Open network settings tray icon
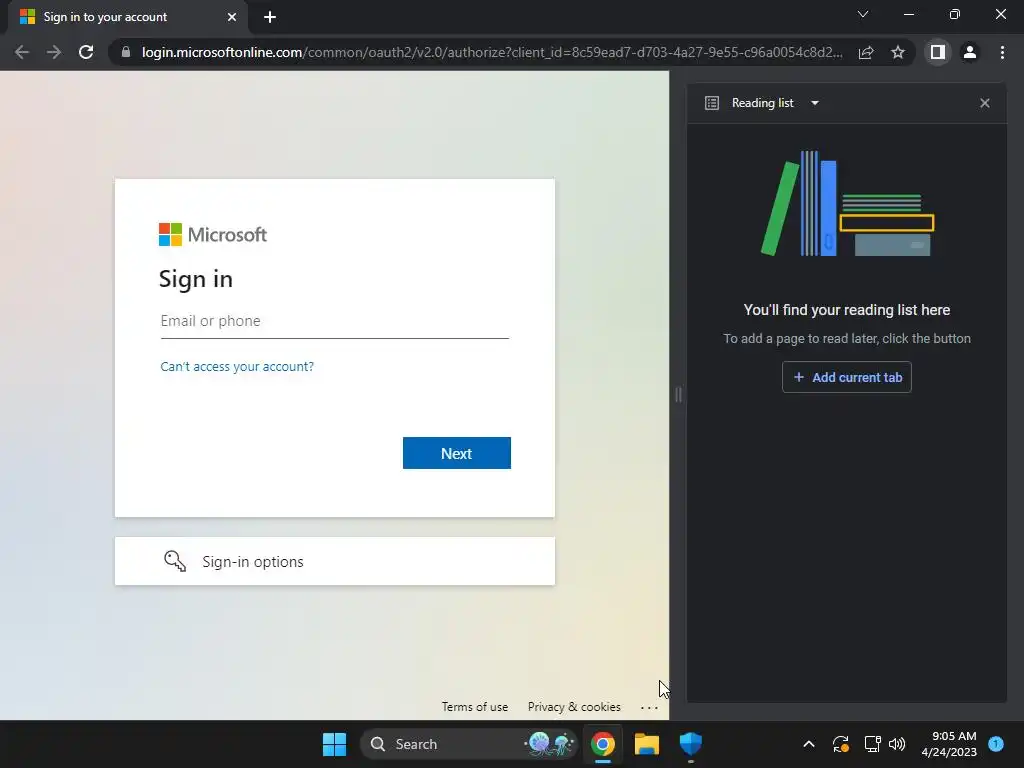The height and width of the screenshot is (768, 1024). point(872,744)
